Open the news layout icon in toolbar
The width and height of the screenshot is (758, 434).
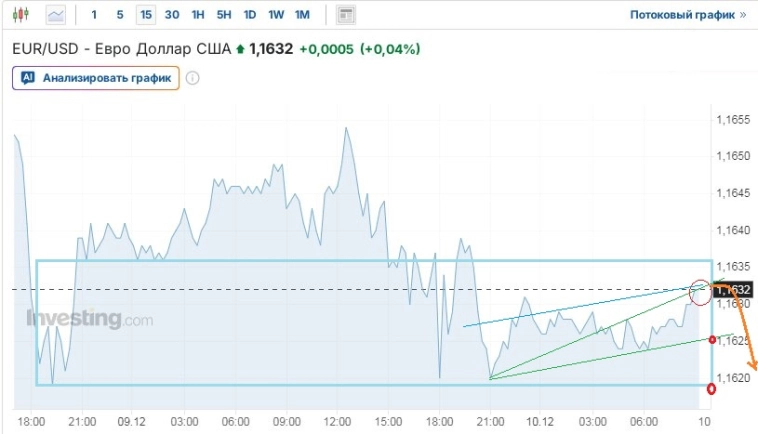pos(346,15)
